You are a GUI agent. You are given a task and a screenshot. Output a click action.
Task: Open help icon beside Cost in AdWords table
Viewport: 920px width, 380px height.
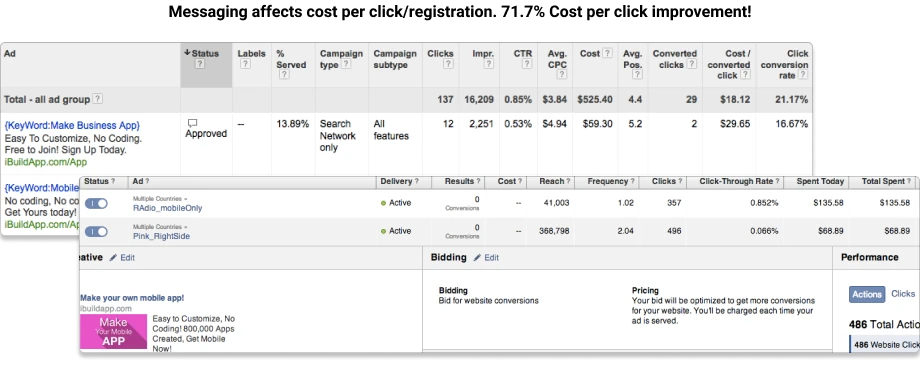[607, 53]
